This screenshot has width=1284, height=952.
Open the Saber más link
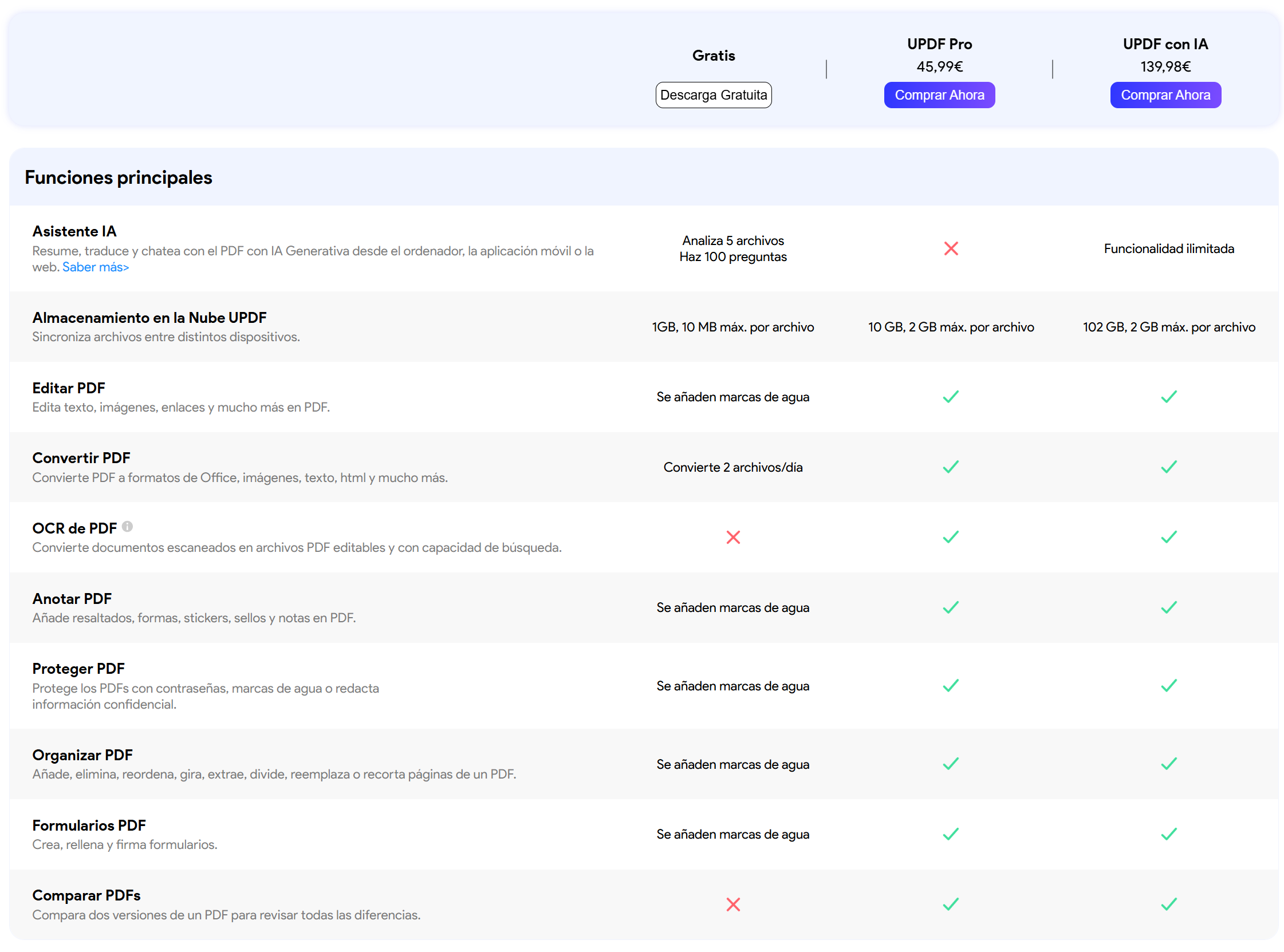click(x=96, y=267)
